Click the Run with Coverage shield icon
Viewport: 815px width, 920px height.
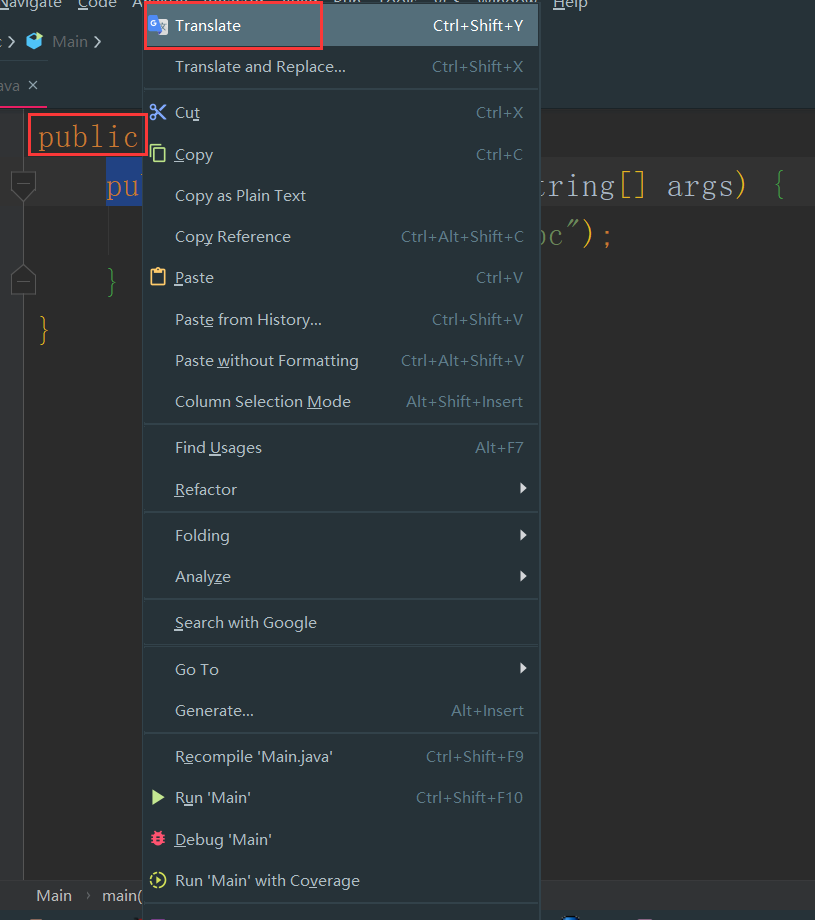pos(158,881)
